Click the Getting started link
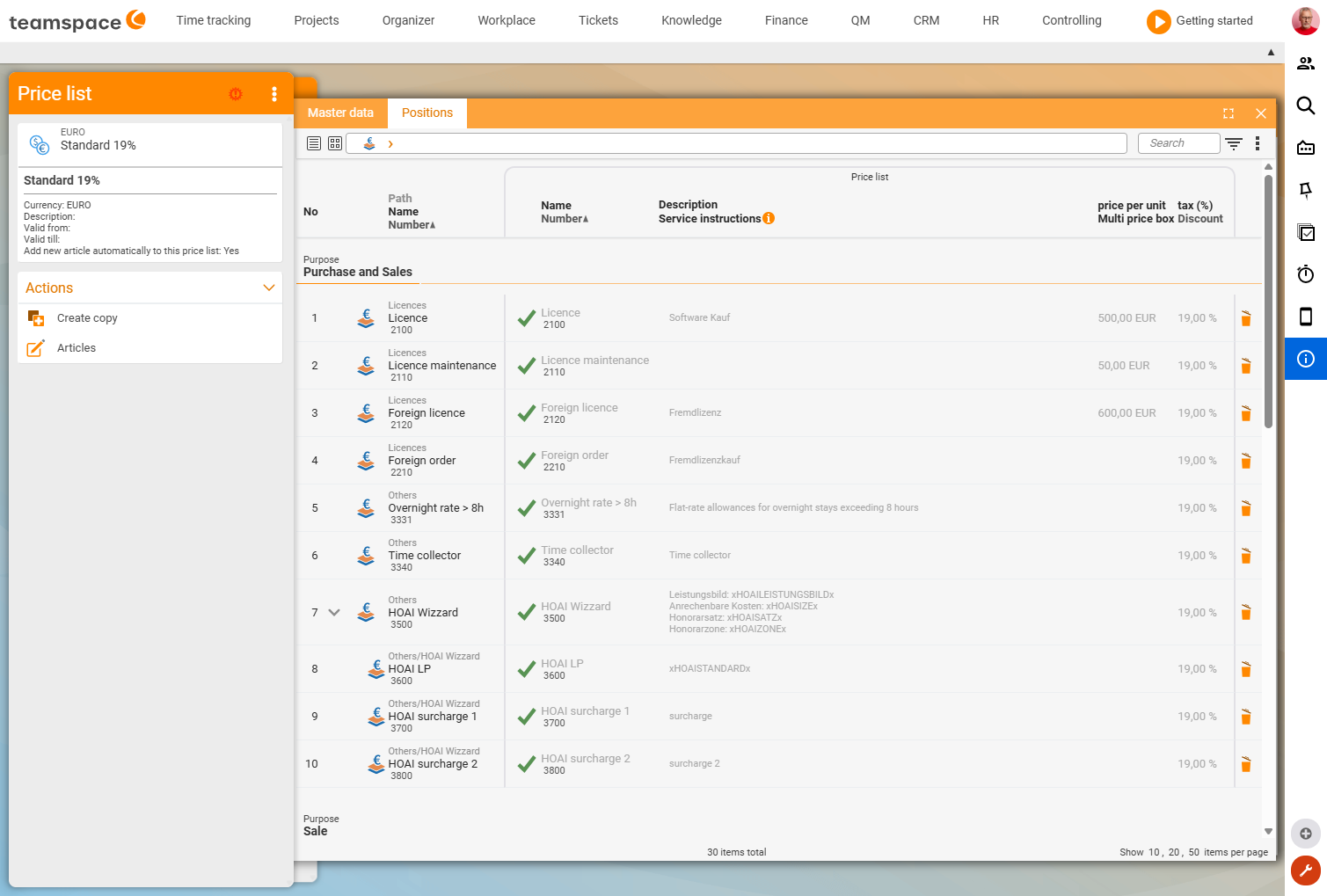Viewport: 1327px width, 896px height. pos(1214,21)
